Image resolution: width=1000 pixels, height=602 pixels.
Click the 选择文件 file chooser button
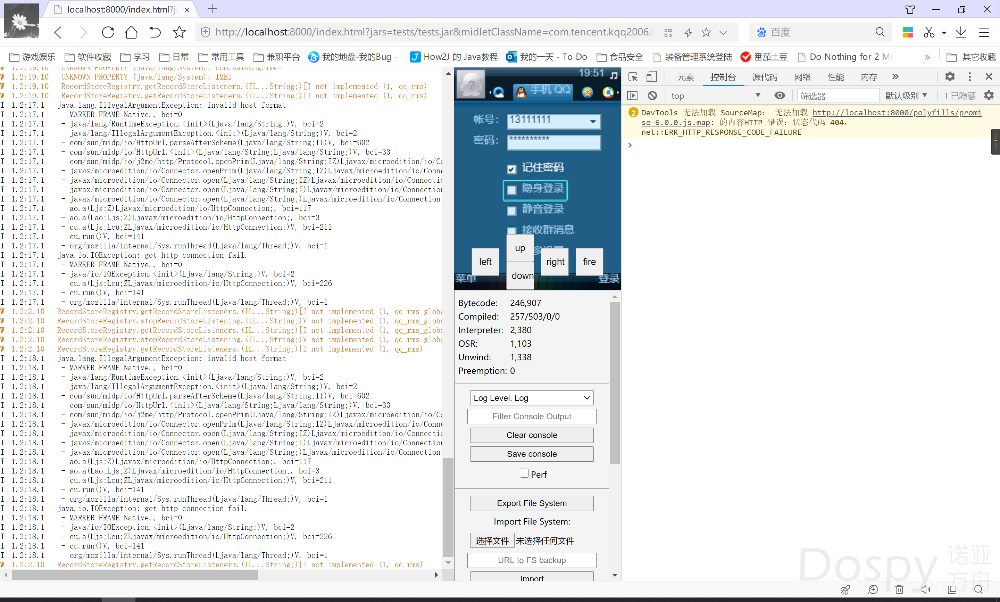[492, 541]
